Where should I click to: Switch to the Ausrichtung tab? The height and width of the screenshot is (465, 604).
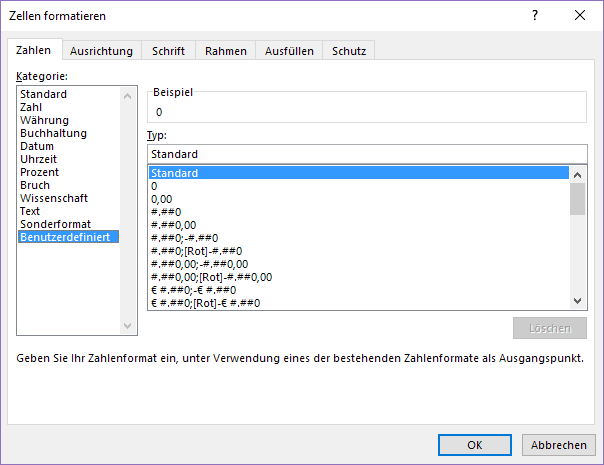tap(101, 51)
